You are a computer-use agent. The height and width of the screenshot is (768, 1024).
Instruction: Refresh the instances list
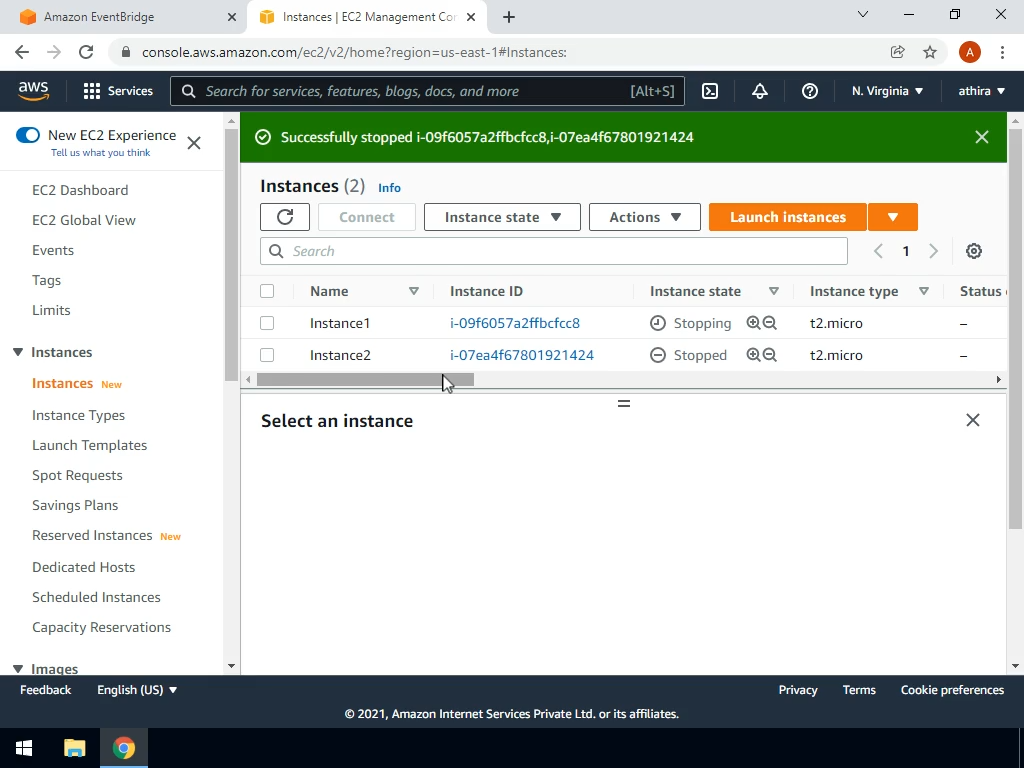point(285,217)
